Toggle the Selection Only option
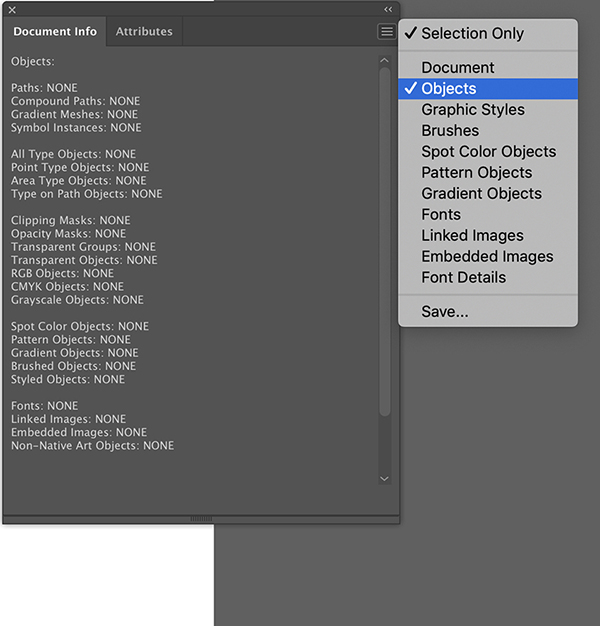 point(472,34)
